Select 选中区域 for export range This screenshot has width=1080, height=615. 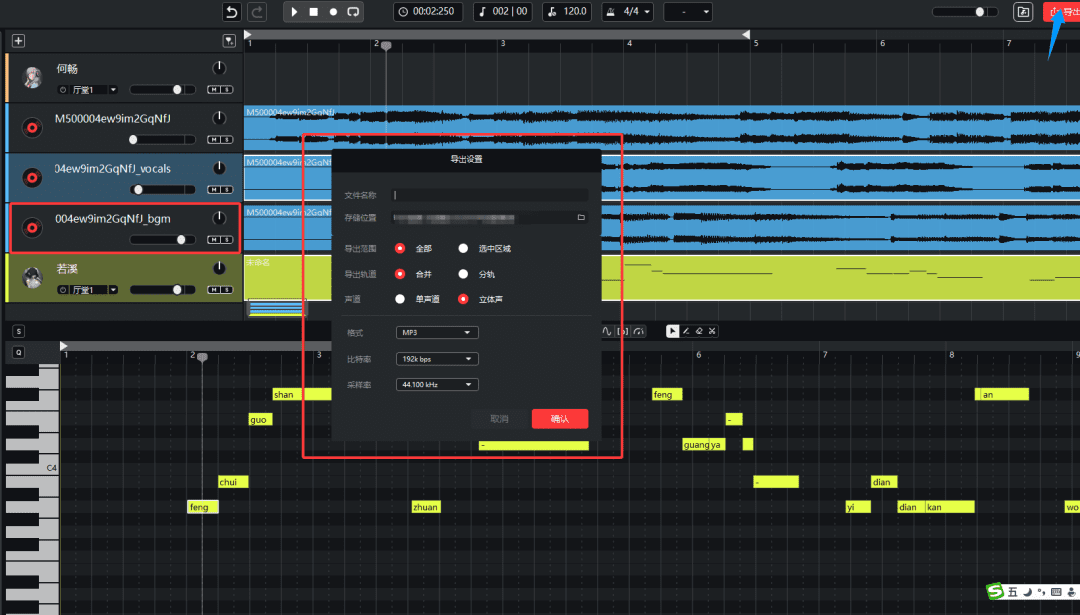tap(463, 249)
